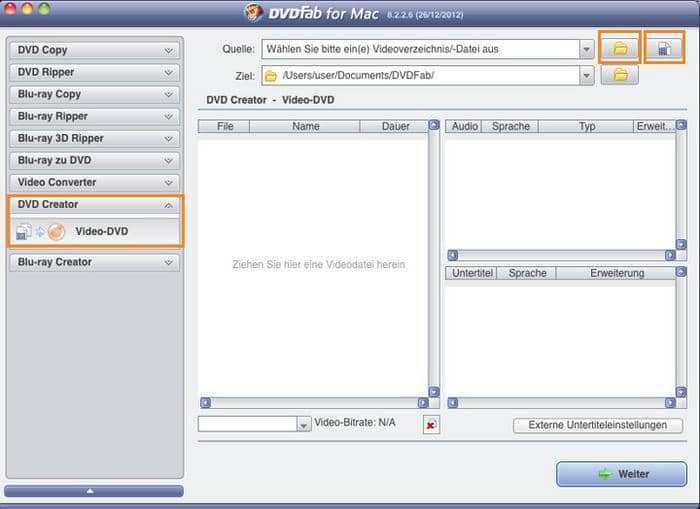Click left arrow of file list scrollbar
The height and width of the screenshot is (509, 700).
click(205, 403)
